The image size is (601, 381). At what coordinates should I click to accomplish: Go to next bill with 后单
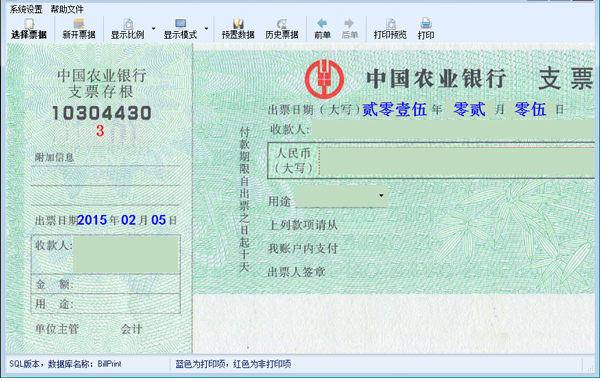(349, 29)
